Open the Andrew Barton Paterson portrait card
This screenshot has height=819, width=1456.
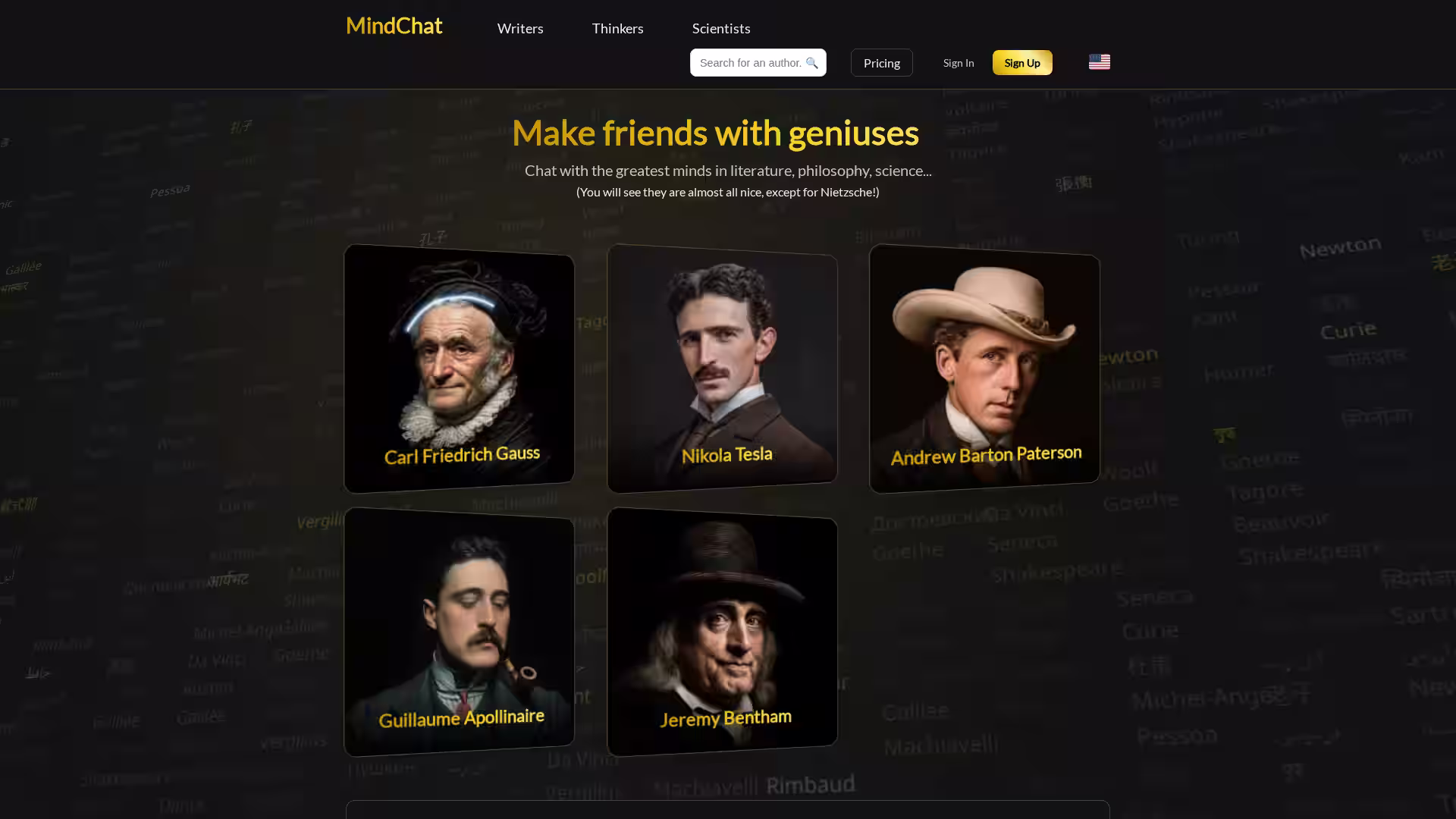(984, 369)
